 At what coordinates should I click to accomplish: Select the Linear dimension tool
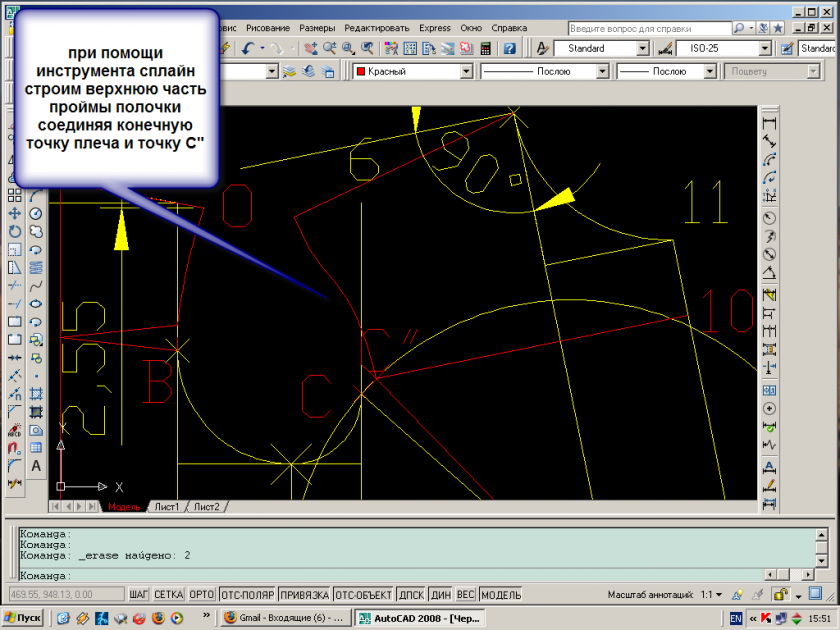pos(769,123)
